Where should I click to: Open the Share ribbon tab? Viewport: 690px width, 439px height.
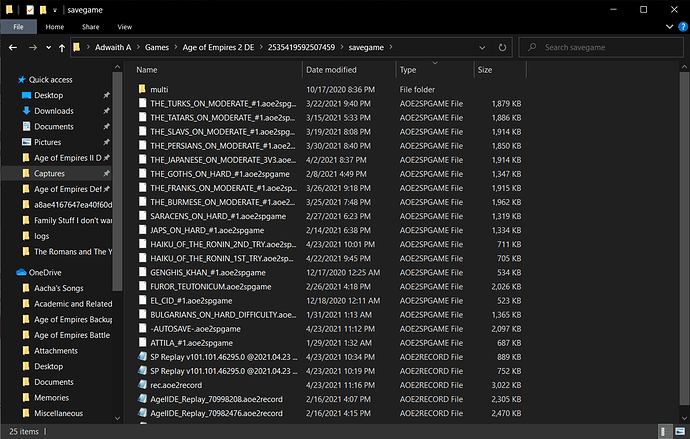[x=90, y=27]
